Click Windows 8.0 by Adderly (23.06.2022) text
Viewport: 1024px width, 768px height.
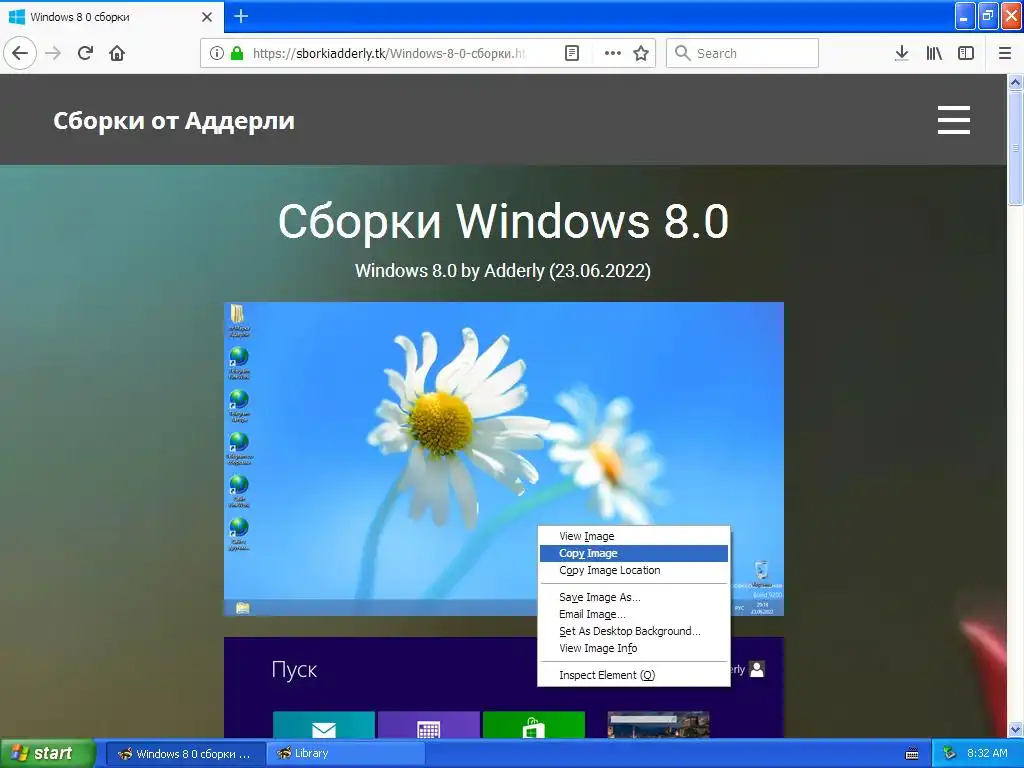[x=503, y=270]
